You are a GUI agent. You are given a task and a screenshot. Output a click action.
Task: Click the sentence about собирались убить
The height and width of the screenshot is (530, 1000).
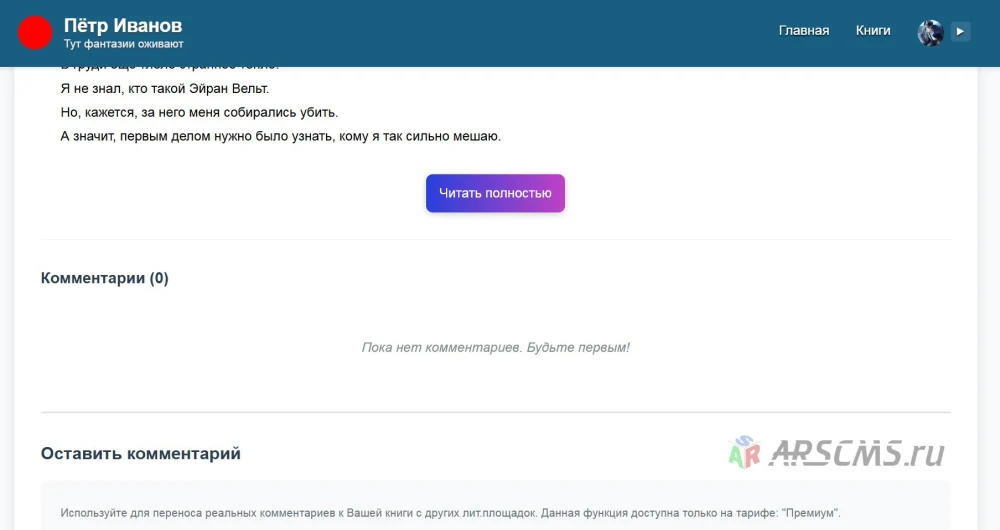tap(200, 112)
